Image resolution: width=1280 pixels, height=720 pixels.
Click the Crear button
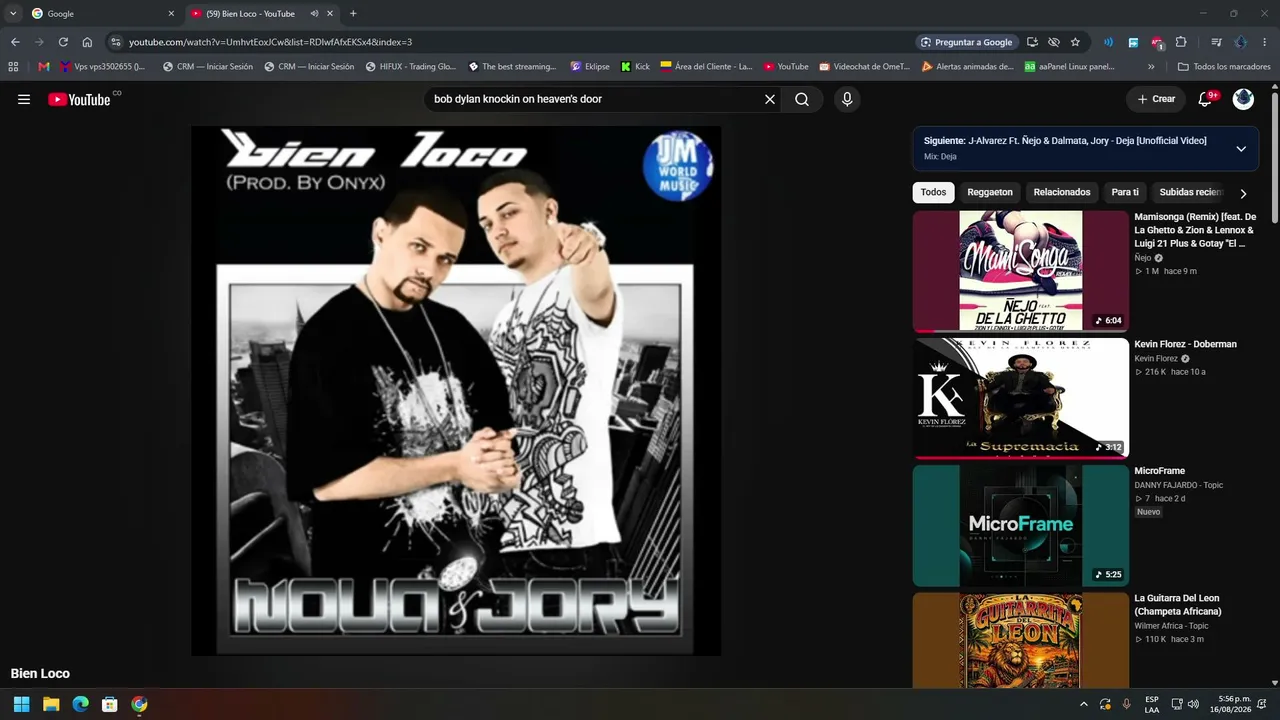[x=1155, y=99]
